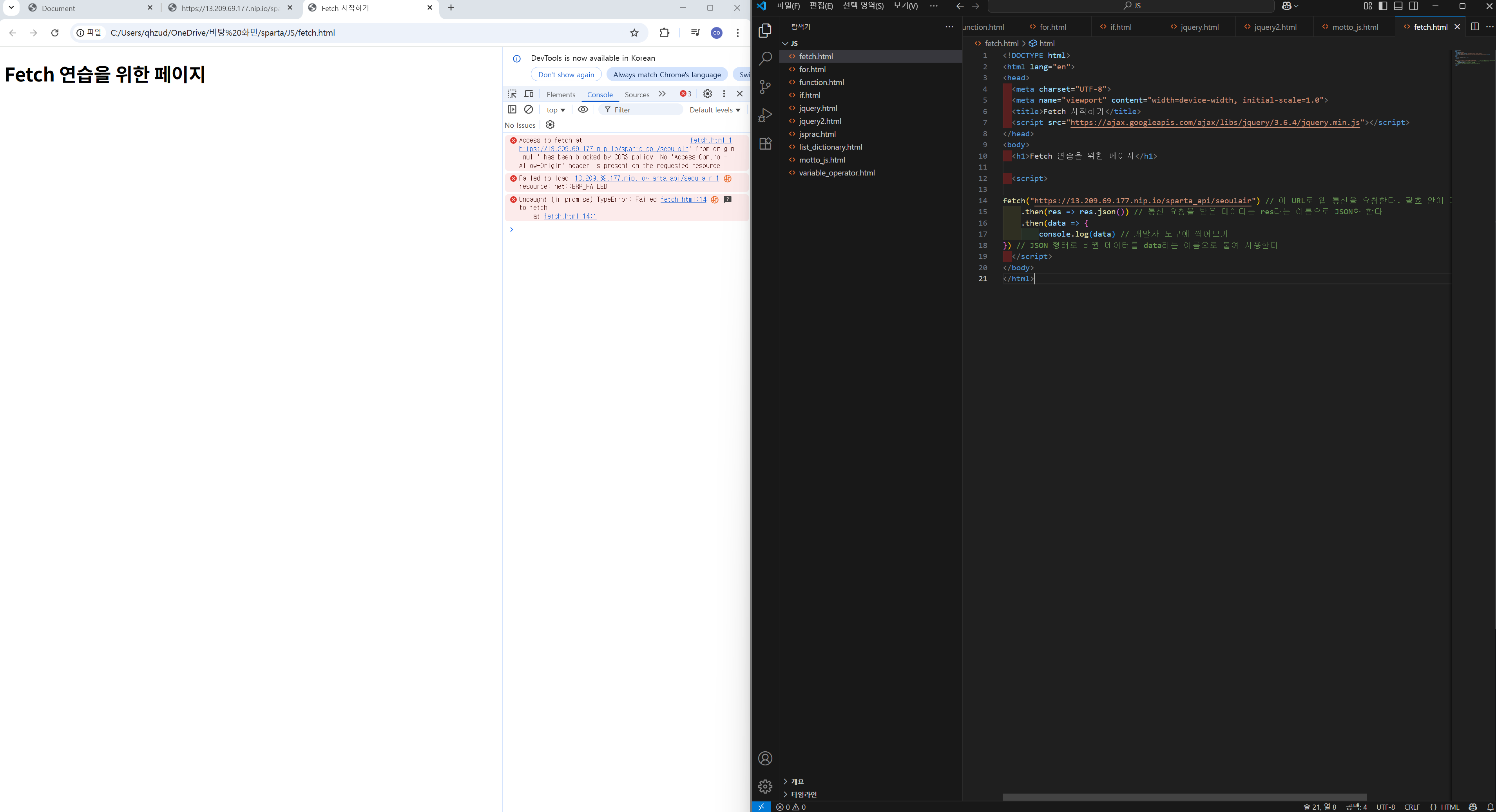Click Always match Chrome's language button
This screenshot has height=812, width=1496.
[x=667, y=74]
